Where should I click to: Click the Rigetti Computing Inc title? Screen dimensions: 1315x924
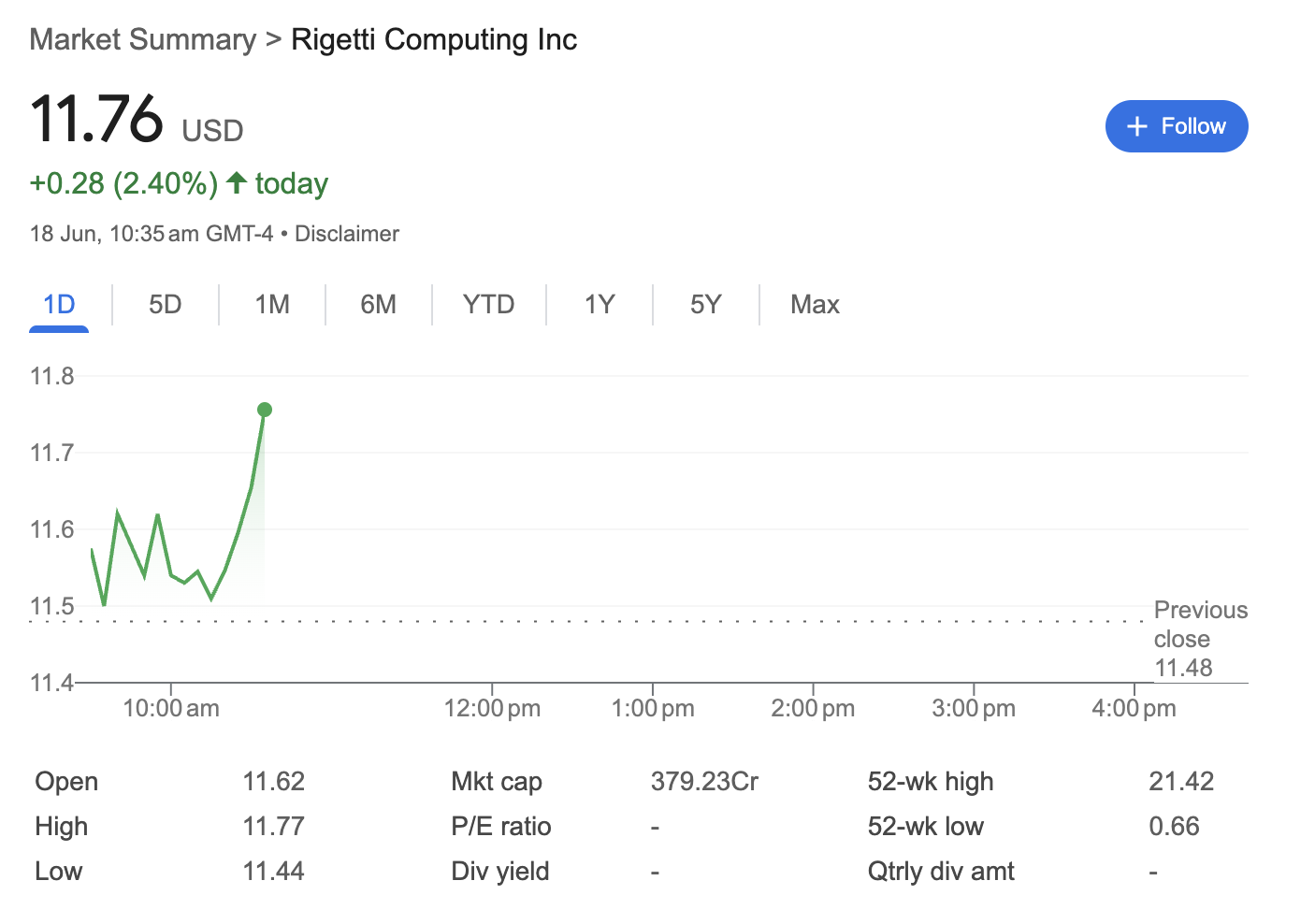click(x=434, y=39)
